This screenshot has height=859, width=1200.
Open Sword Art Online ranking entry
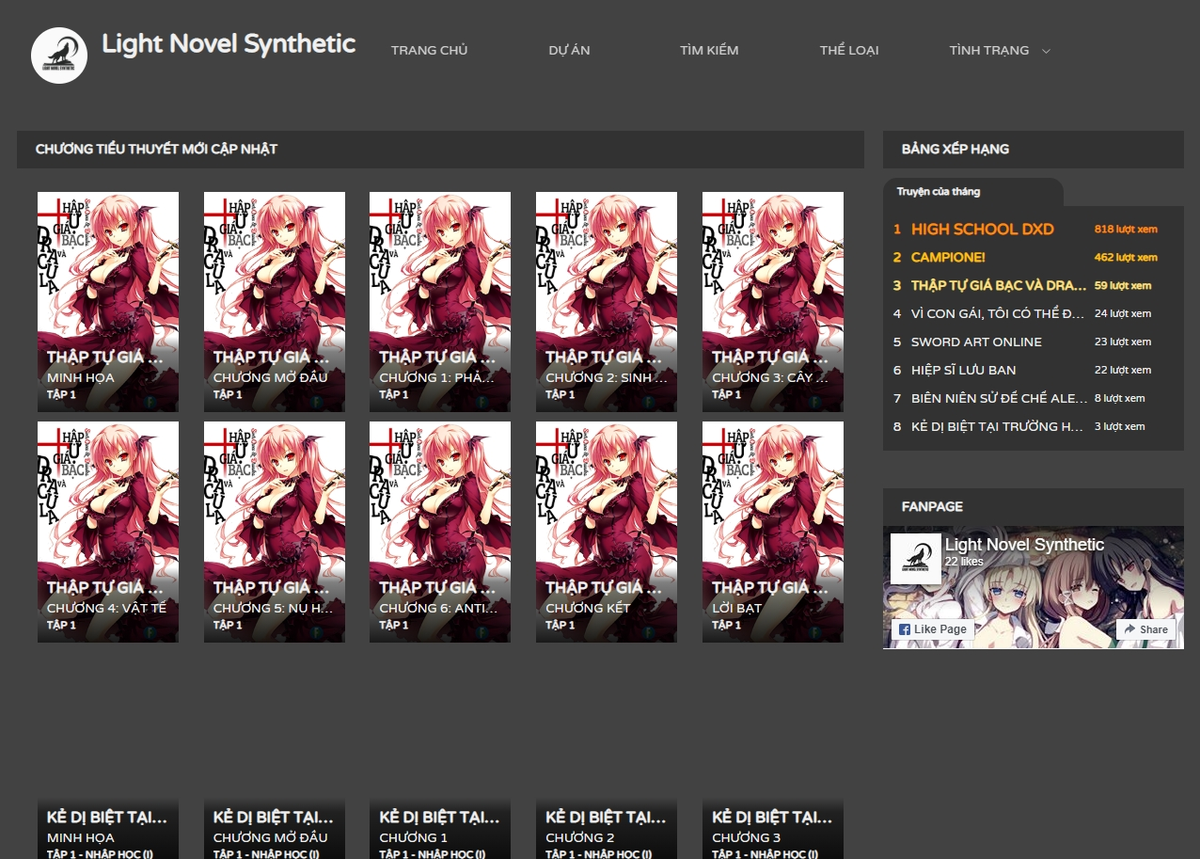point(976,342)
